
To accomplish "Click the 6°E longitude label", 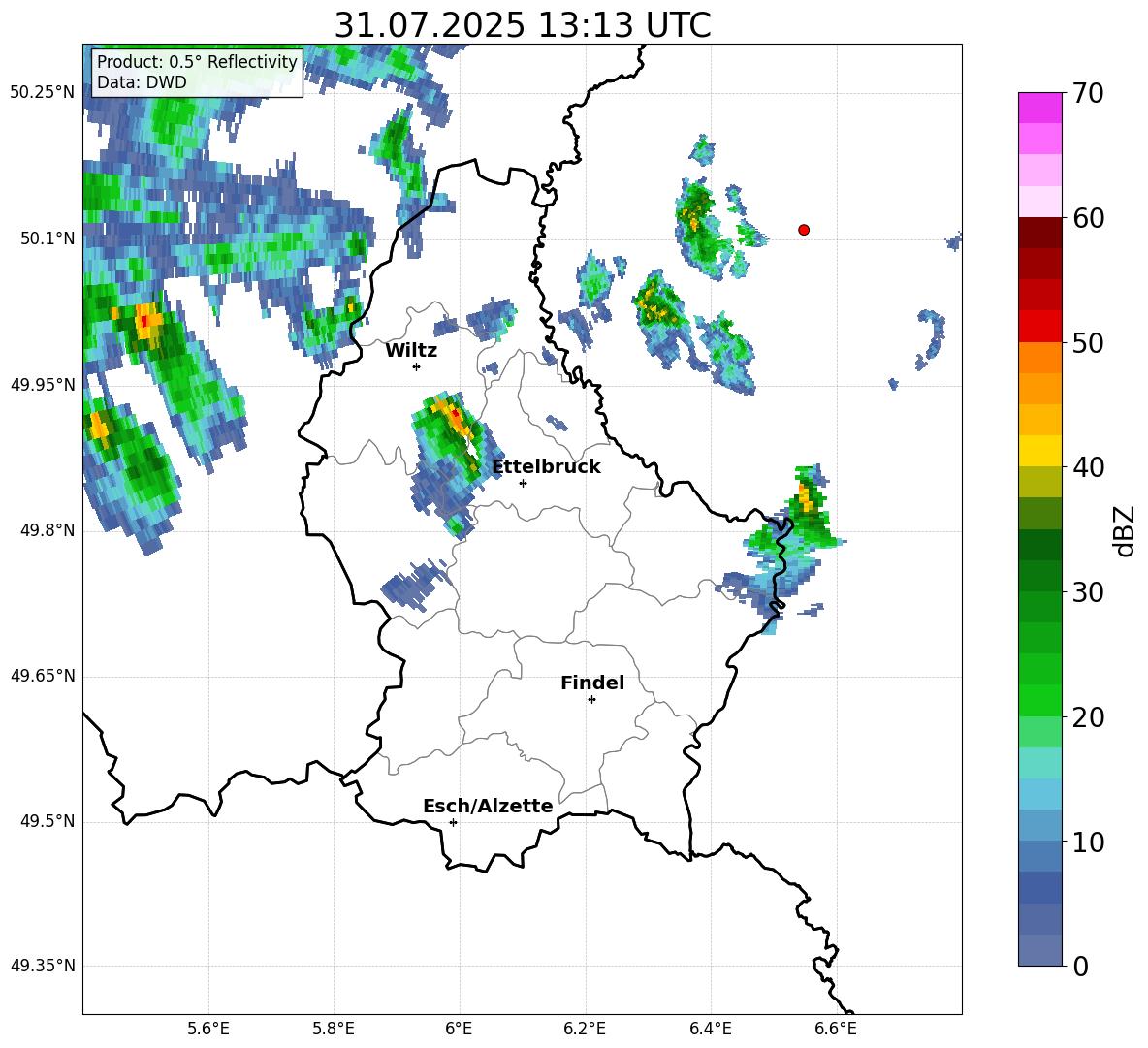I will [459, 1029].
